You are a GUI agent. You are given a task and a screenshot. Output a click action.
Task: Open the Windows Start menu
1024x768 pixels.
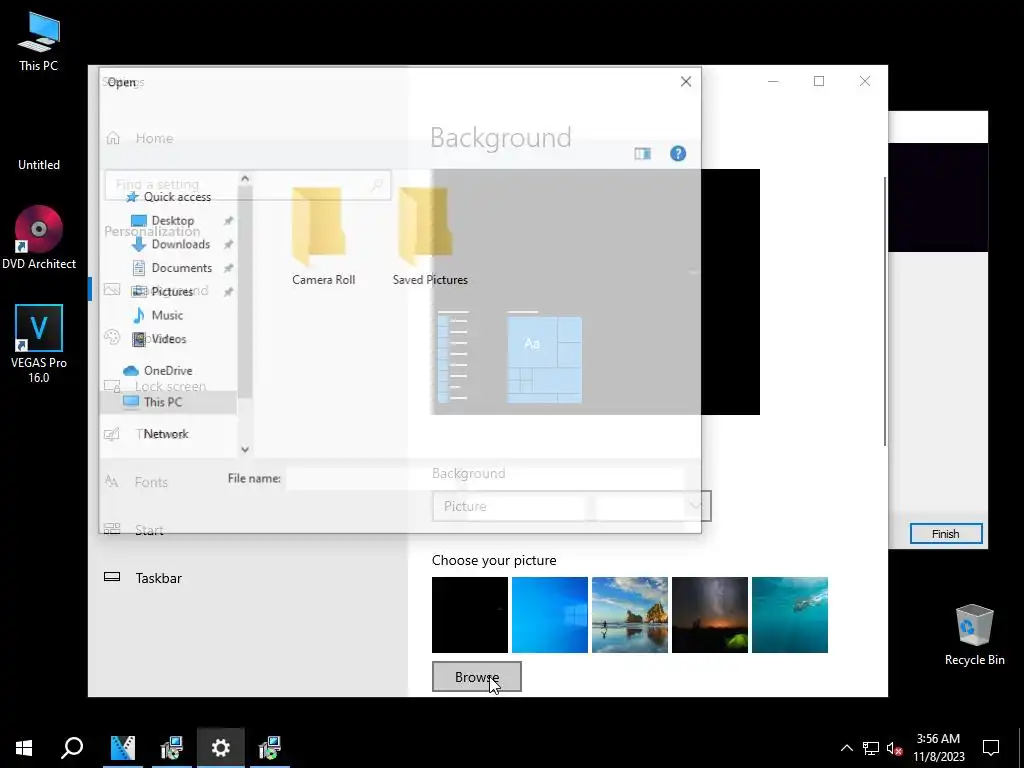pos(24,748)
